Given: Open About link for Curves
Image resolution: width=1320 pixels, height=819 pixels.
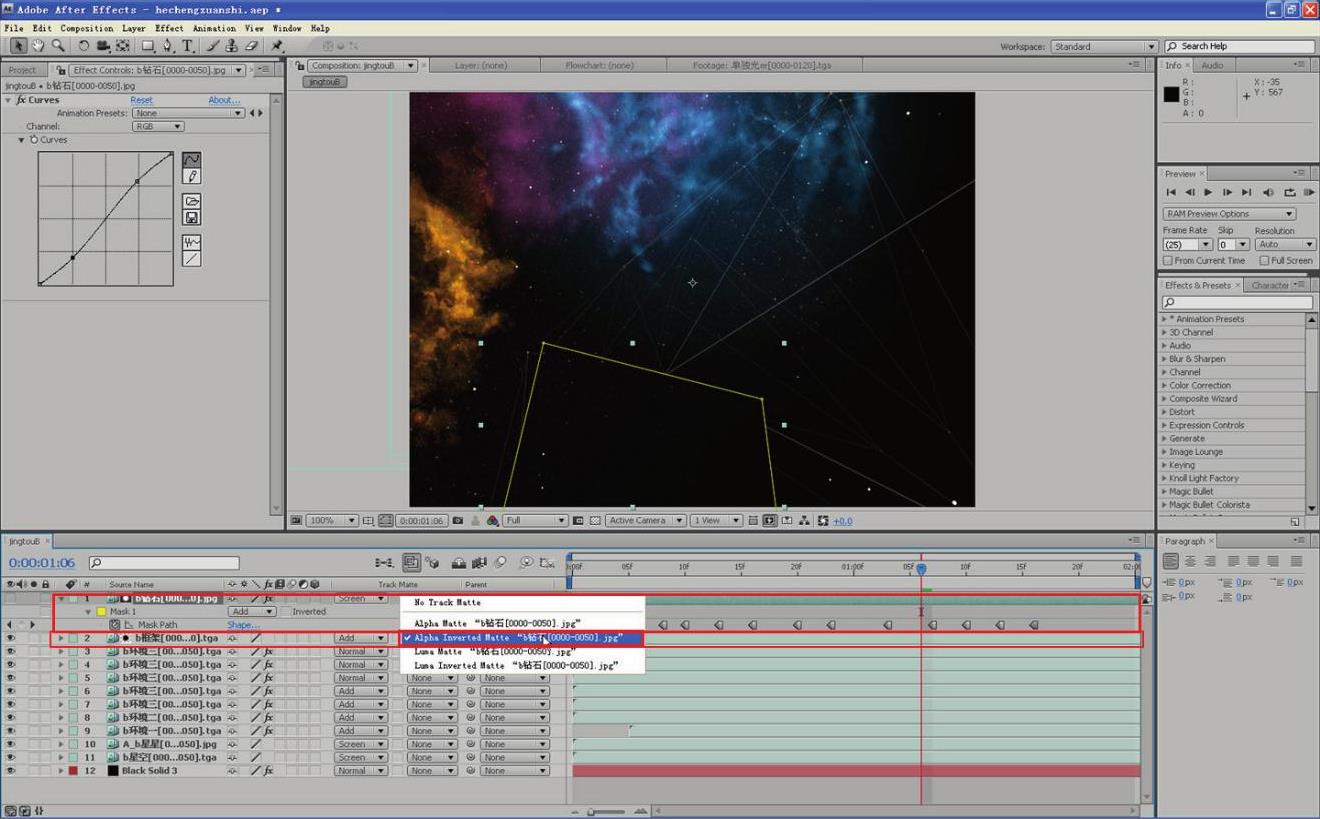Looking at the screenshot, I should [x=224, y=100].
